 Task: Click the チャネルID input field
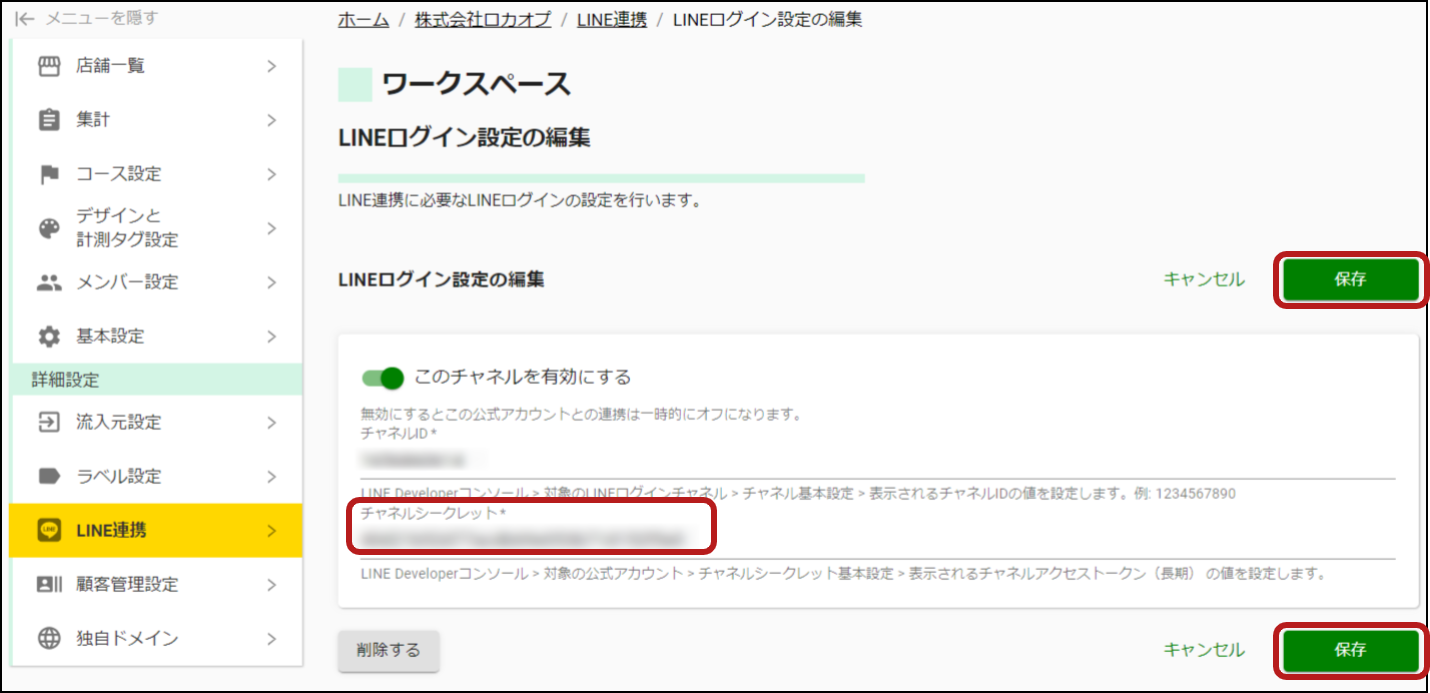click(877, 460)
